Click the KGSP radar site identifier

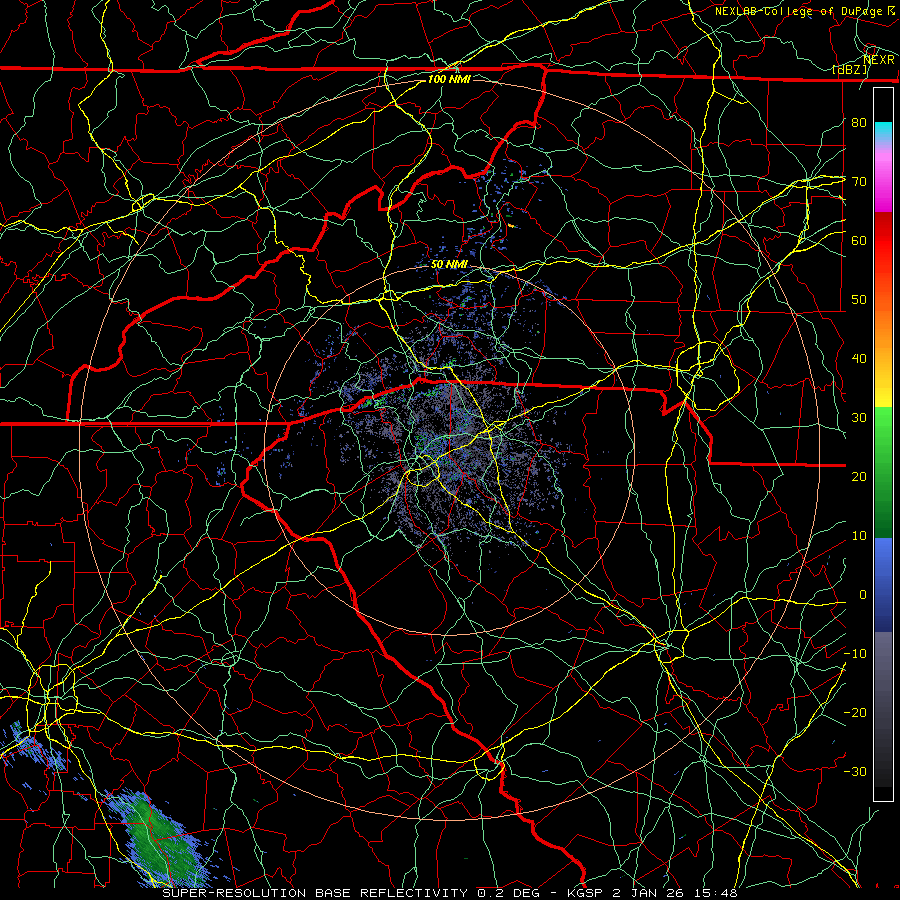587,893
